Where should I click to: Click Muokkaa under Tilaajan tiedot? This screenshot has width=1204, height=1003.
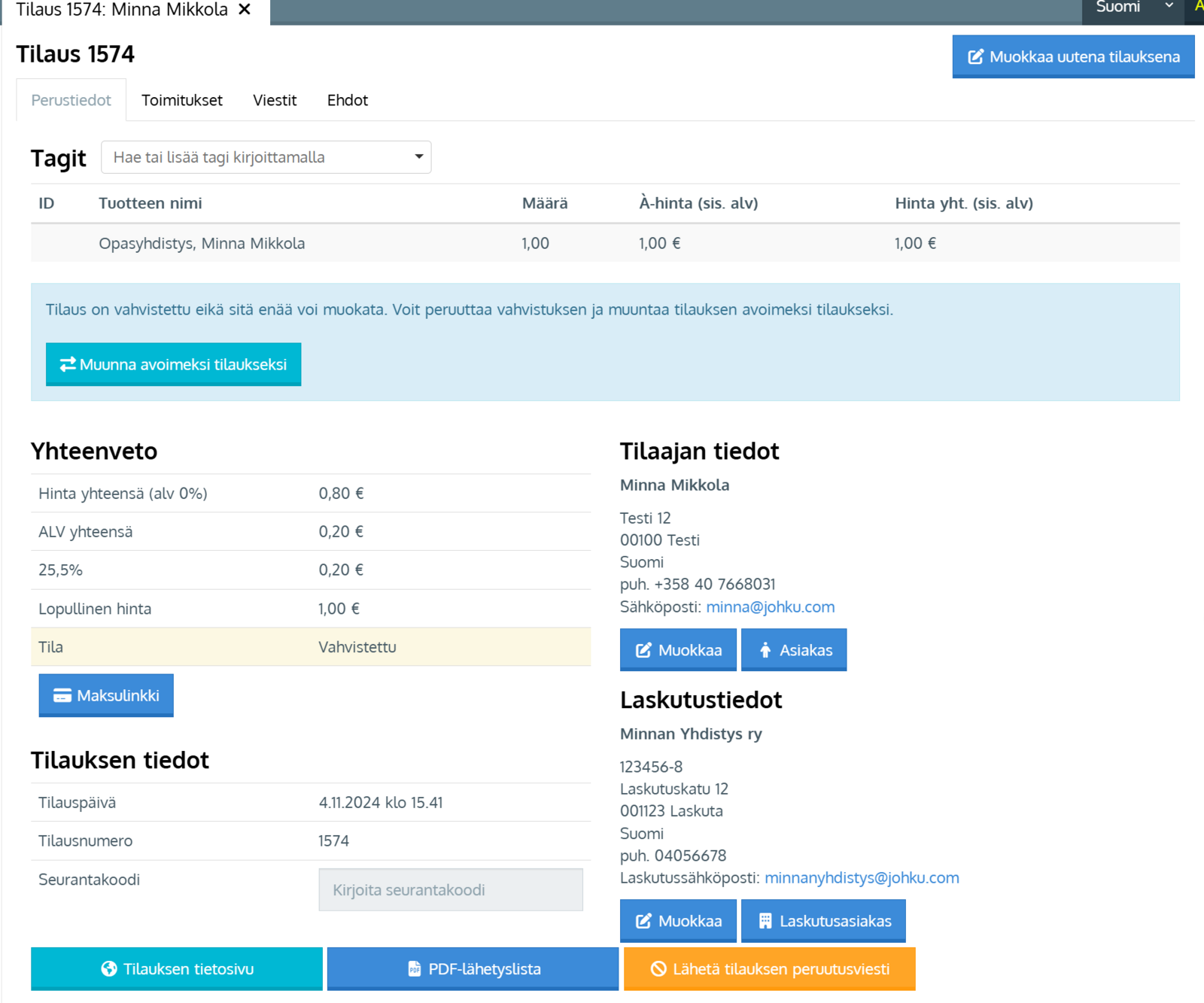click(x=678, y=650)
